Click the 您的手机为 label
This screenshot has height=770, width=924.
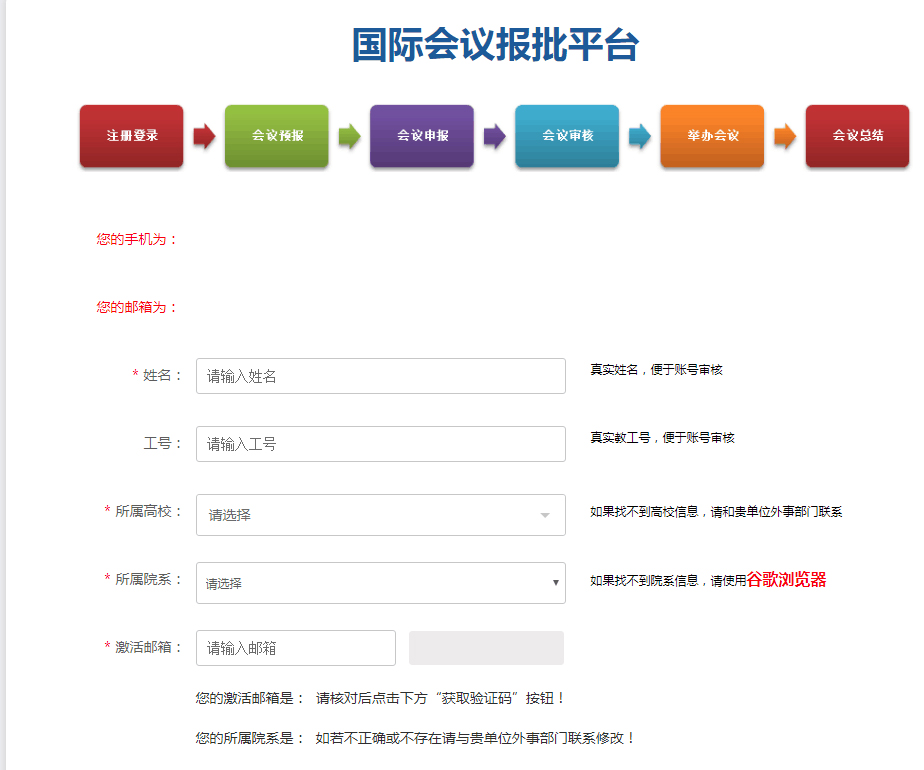pos(137,239)
